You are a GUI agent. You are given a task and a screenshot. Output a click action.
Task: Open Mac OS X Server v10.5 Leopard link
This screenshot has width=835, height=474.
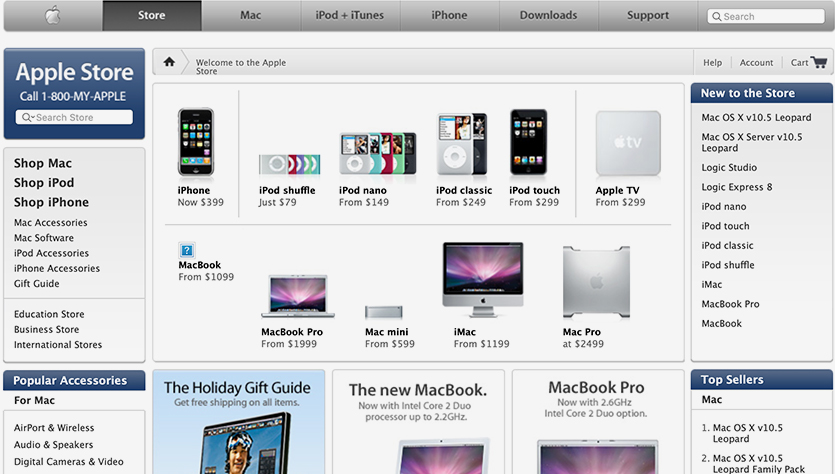(x=751, y=143)
